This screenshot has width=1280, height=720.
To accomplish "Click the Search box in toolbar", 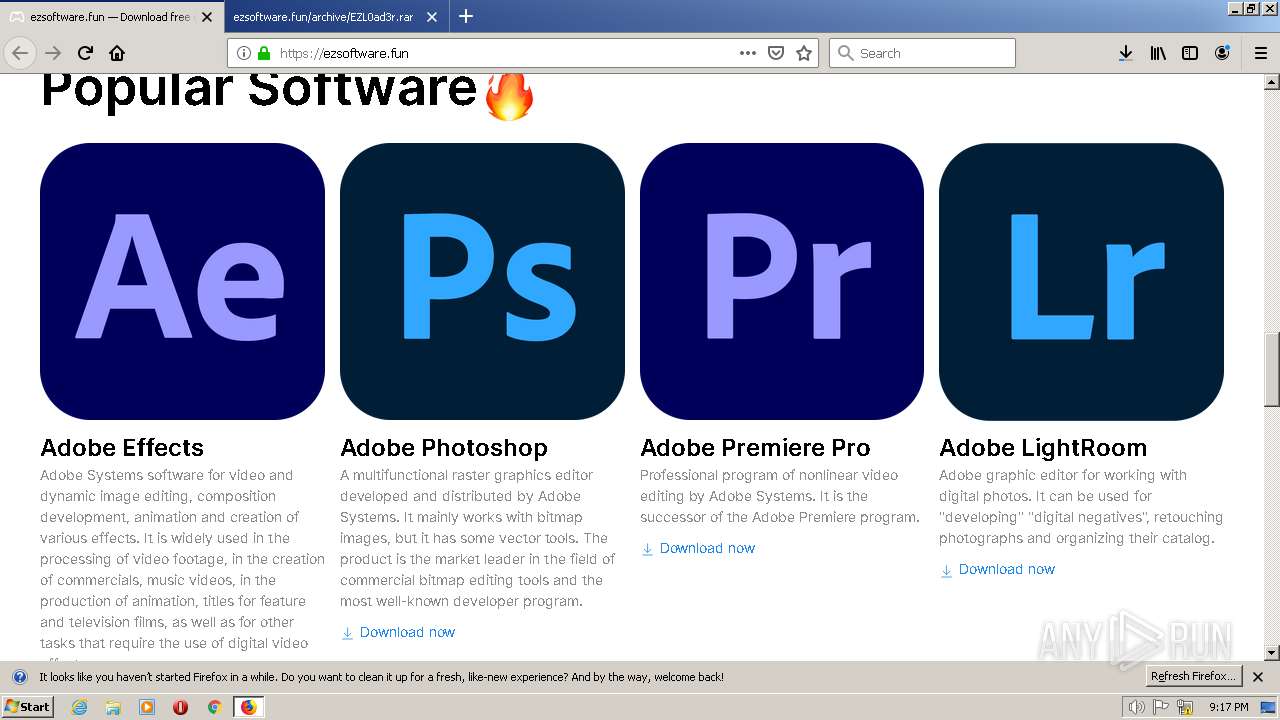I will [922, 53].
